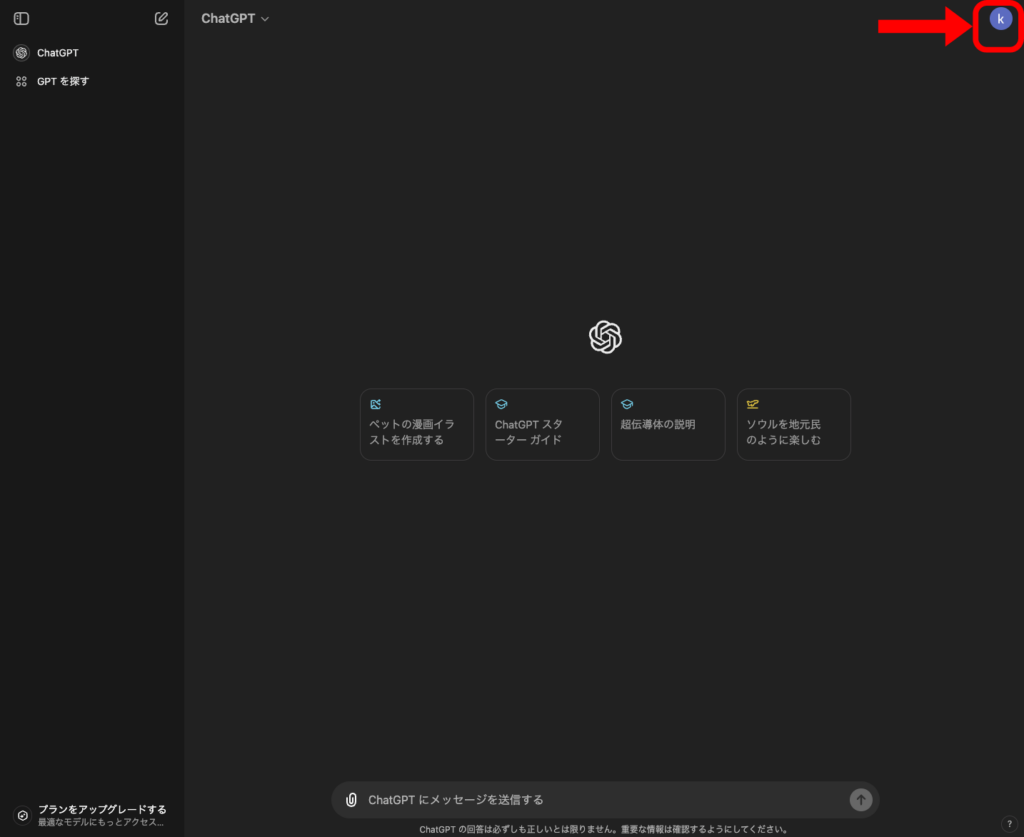
Task: Start a new chat with the pencil icon
Action: (x=162, y=19)
